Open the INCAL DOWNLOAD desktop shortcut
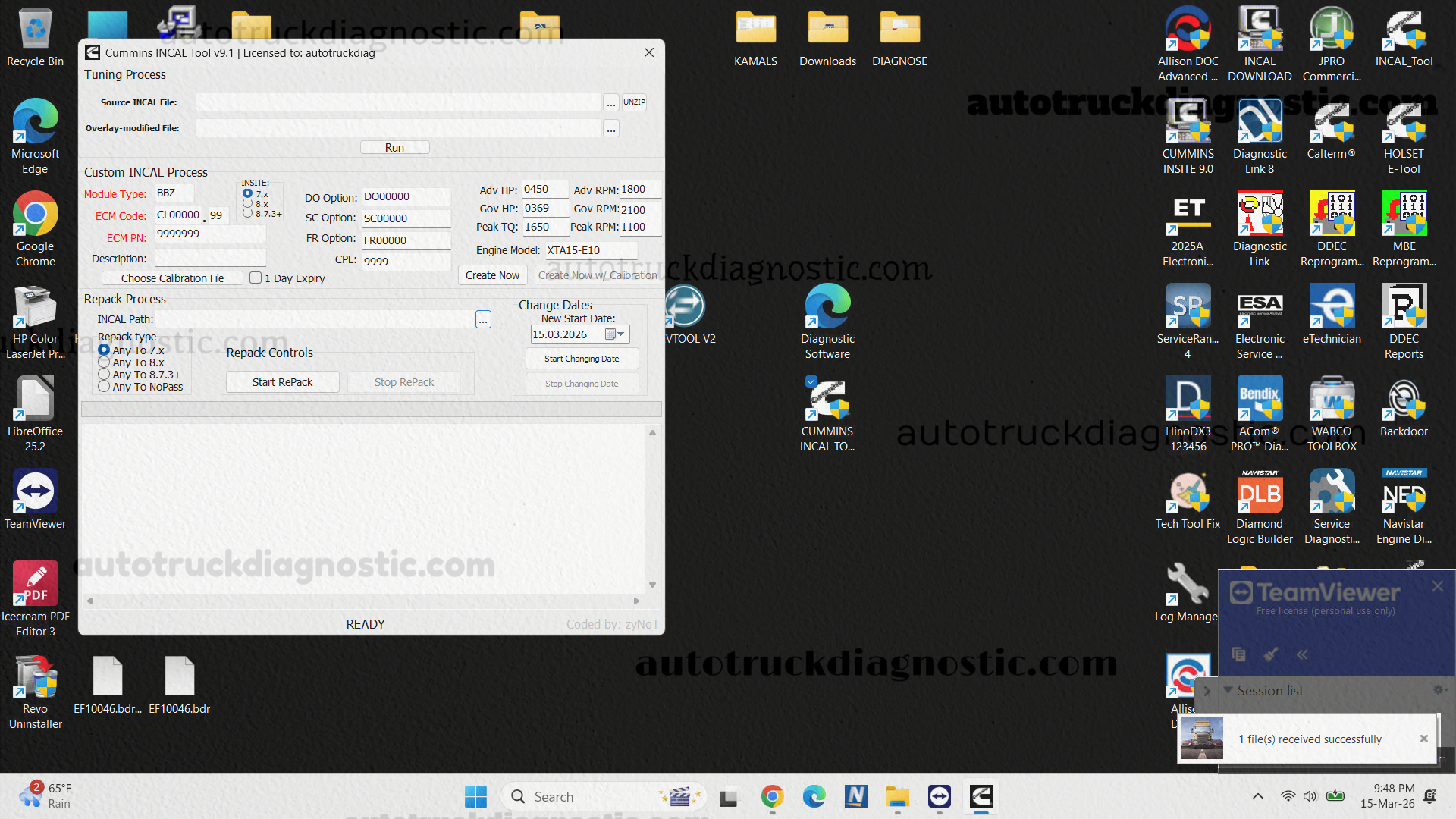The width and height of the screenshot is (1456, 819). point(1260,45)
